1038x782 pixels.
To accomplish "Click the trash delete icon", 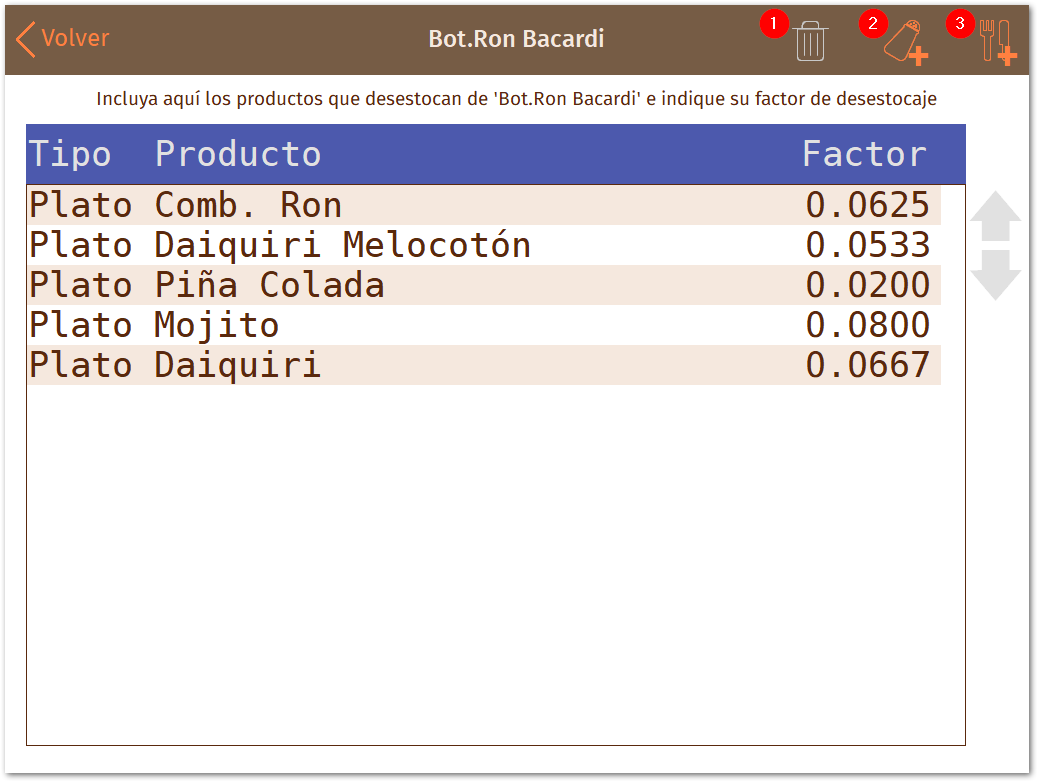I will pos(810,41).
